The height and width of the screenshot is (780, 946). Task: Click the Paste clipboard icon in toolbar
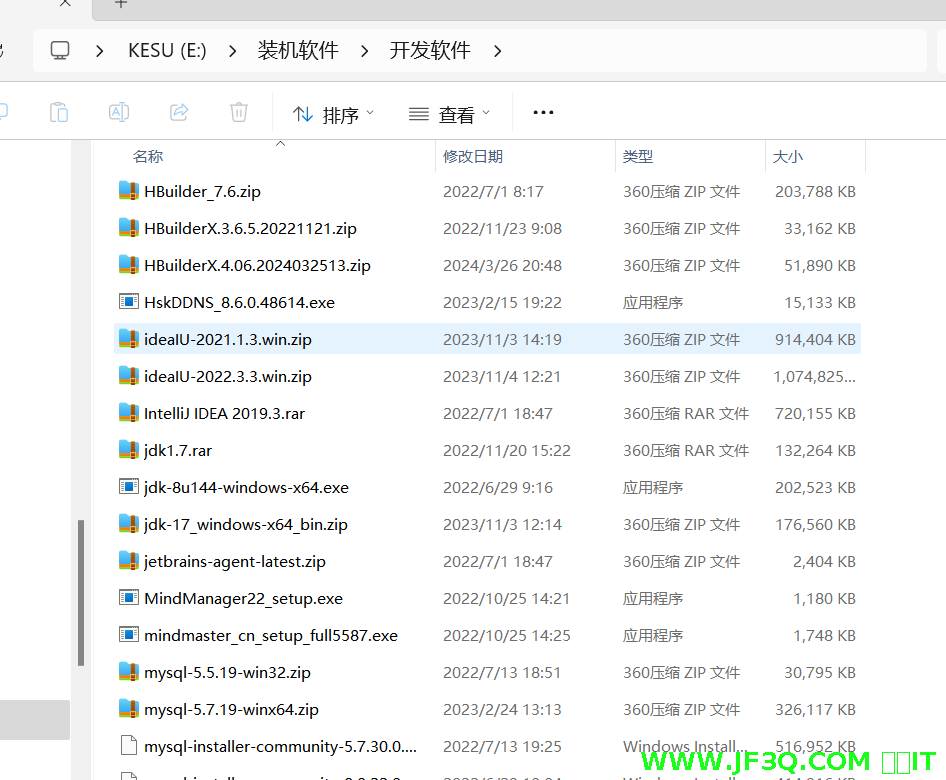click(x=59, y=113)
